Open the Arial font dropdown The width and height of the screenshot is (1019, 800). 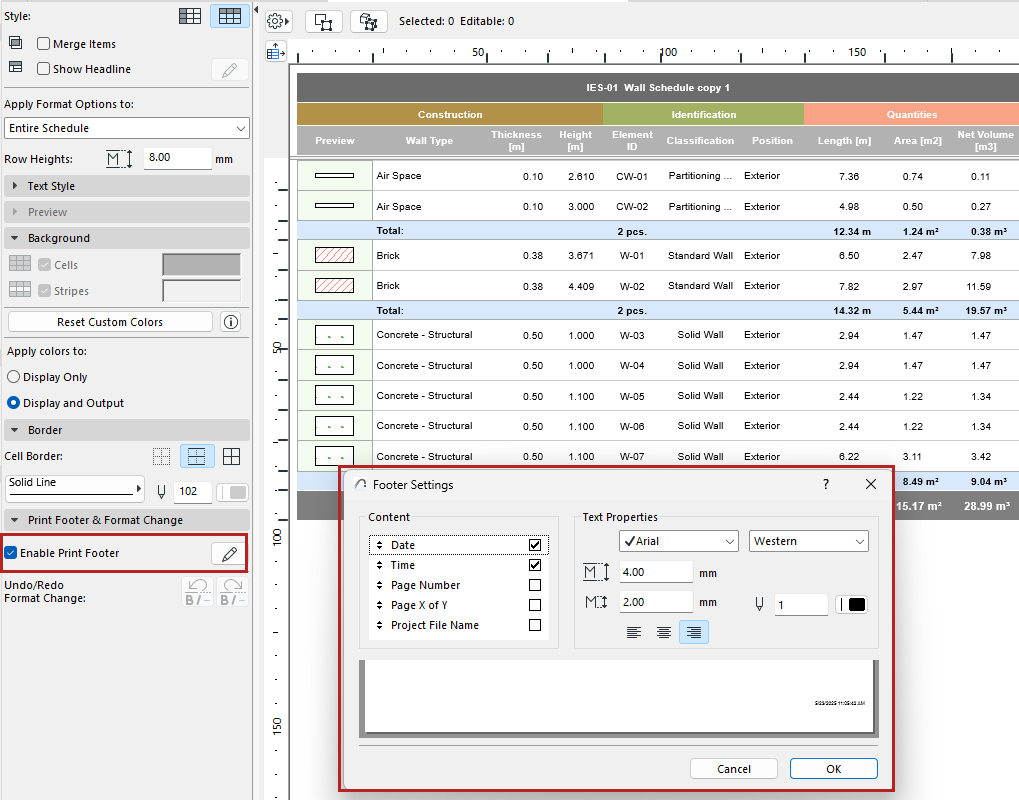coord(678,541)
